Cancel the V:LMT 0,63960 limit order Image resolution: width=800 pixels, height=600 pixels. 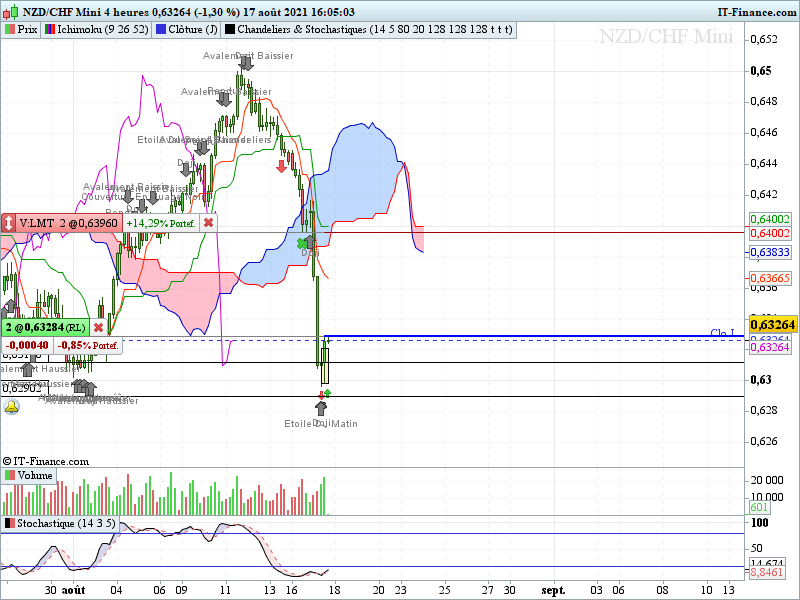(208, 223)
